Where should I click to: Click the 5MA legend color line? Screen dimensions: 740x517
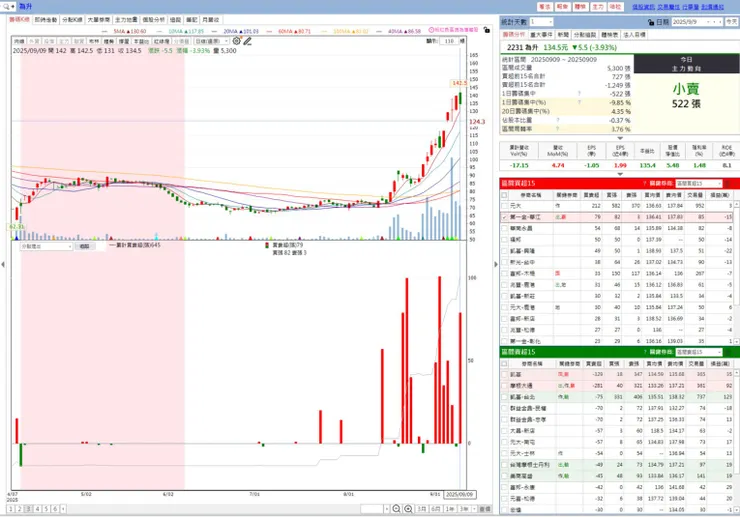point(105,31)
